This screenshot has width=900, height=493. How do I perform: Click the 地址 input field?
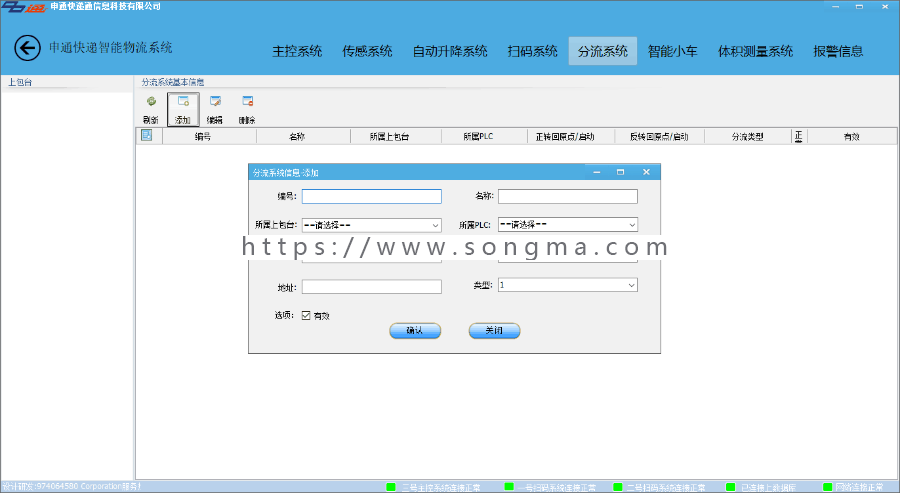(371, 286)
